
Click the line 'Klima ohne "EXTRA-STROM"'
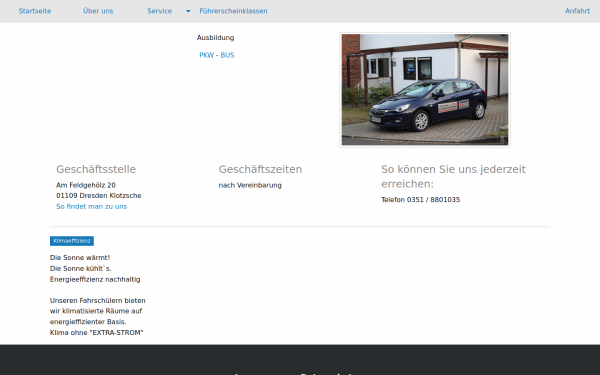(x=96, y=333)
